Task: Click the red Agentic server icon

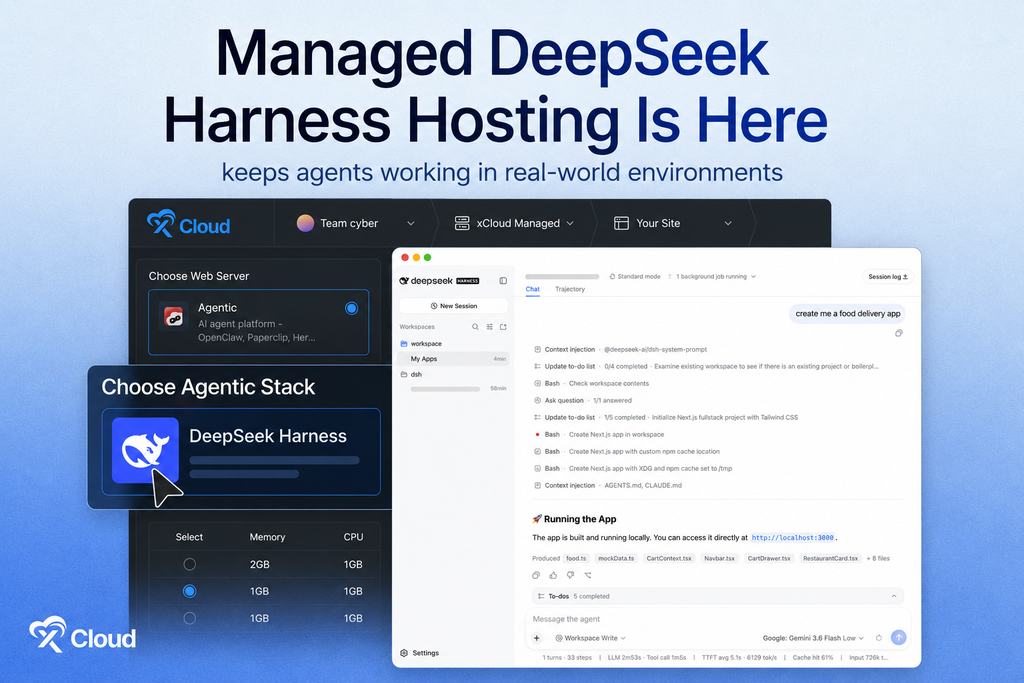Action: 174,317
